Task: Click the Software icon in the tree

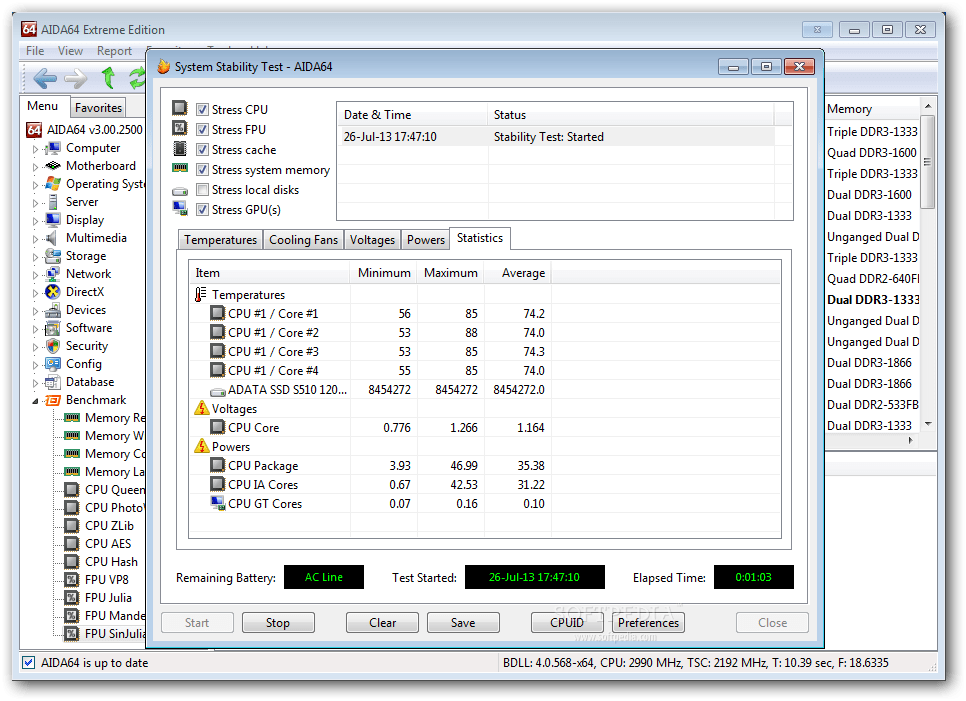Action: point(53,328)
